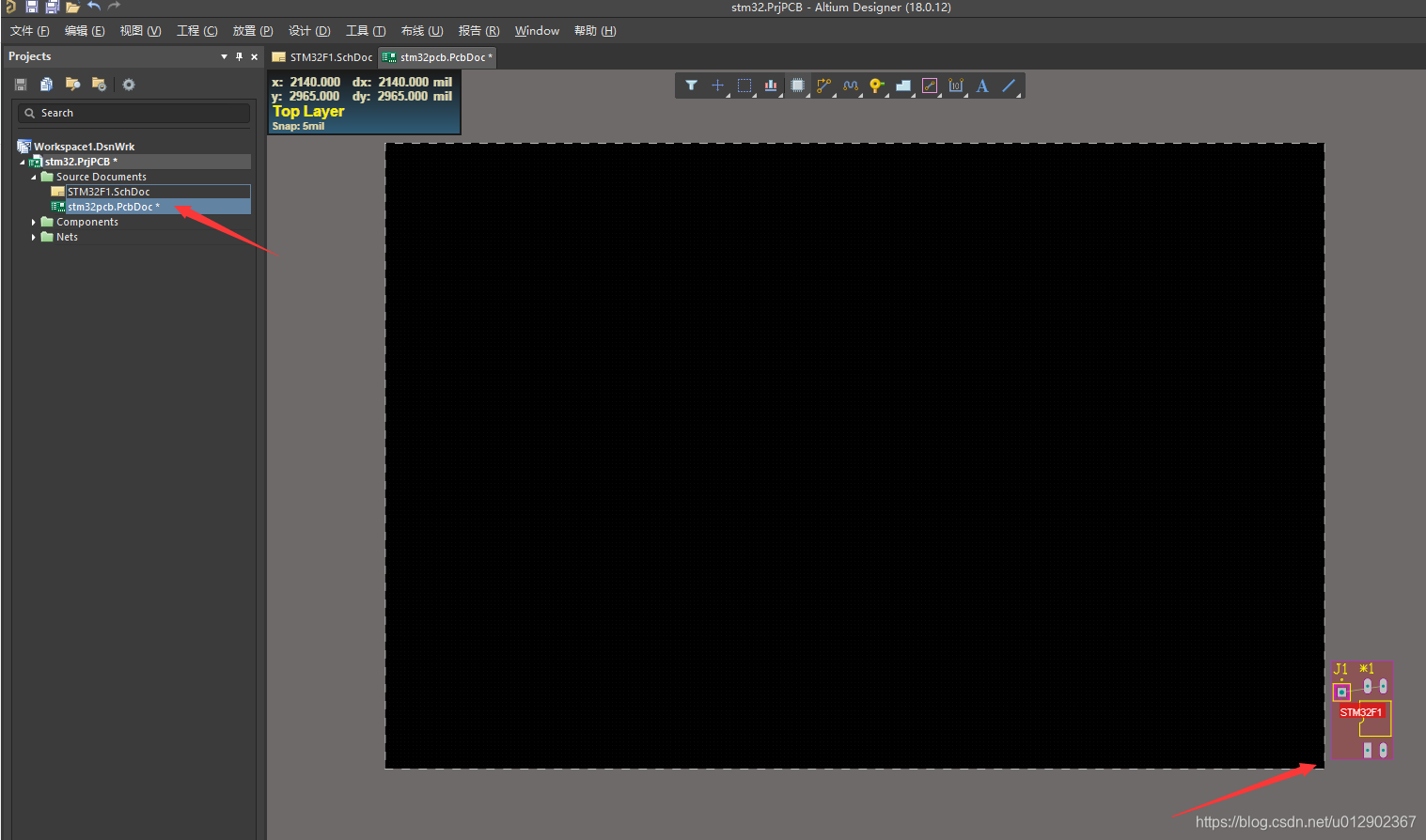
Task: Activate the interactive routing tool
Action: [823, 86]
